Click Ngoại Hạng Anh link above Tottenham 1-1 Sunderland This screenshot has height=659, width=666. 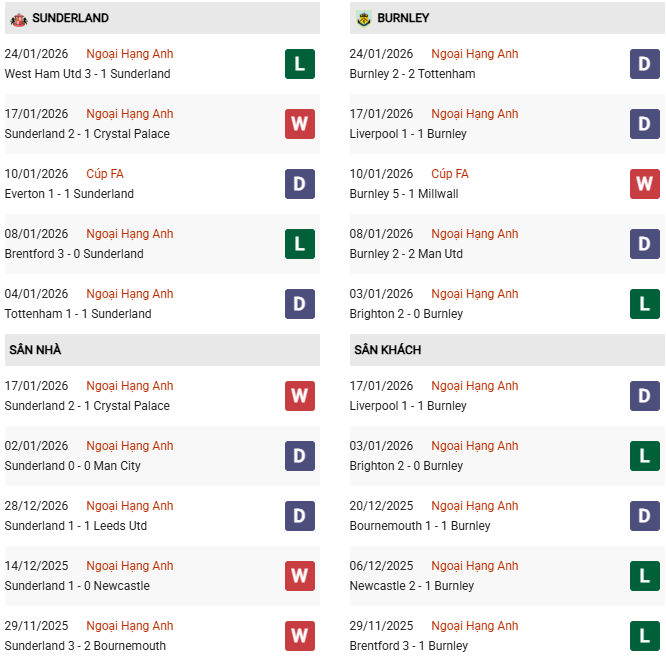pos(130,294)
